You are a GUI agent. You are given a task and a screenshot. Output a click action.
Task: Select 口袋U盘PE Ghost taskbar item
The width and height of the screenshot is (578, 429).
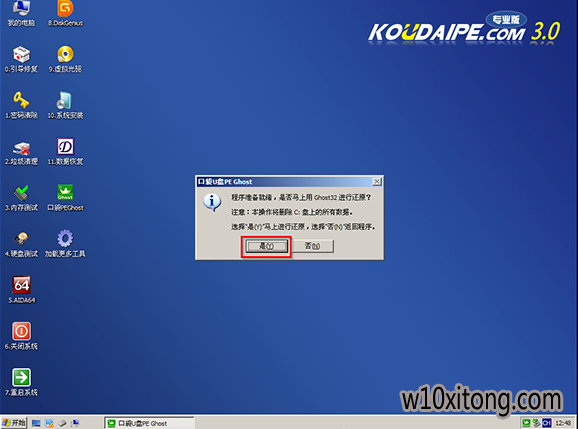tap(149, 423)
